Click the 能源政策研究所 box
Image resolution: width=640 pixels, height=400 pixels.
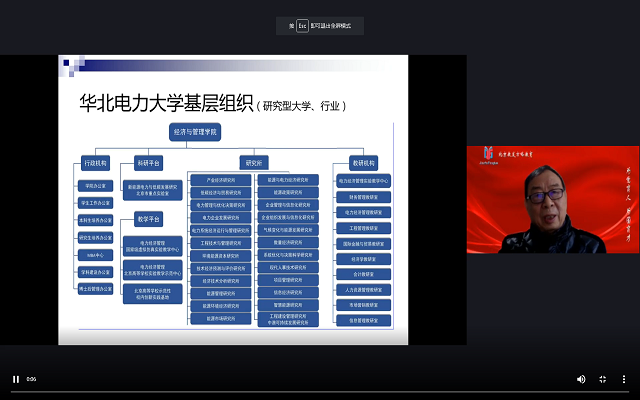[288, 192]
